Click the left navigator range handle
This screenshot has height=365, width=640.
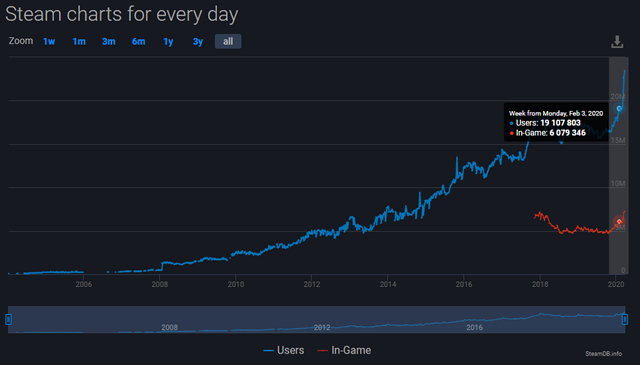tap(8, 319)
